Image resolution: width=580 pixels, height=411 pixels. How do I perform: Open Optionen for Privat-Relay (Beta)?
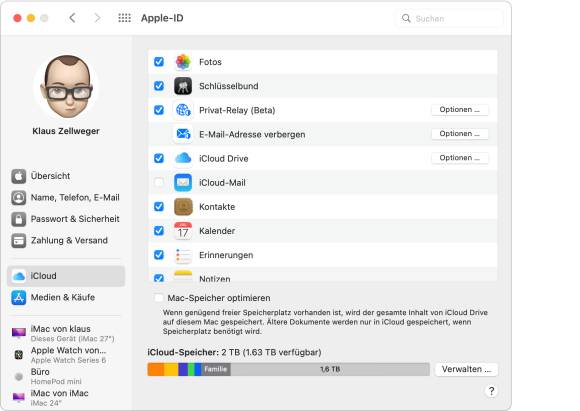(459, 110)
